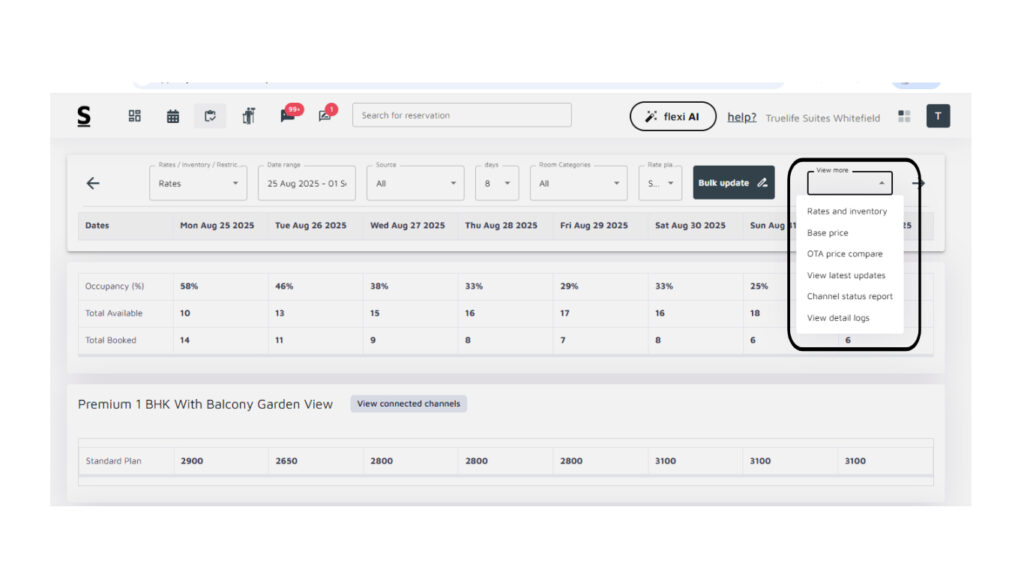1024x576 pixels.
Task: Click Mon Aug 25 2025 column header
Action: (x=217, y=225)
